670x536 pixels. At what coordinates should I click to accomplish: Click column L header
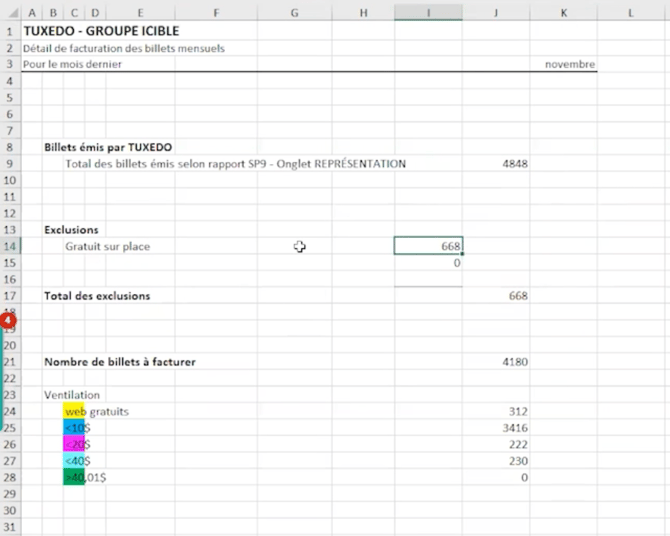[x=631, y=13]
